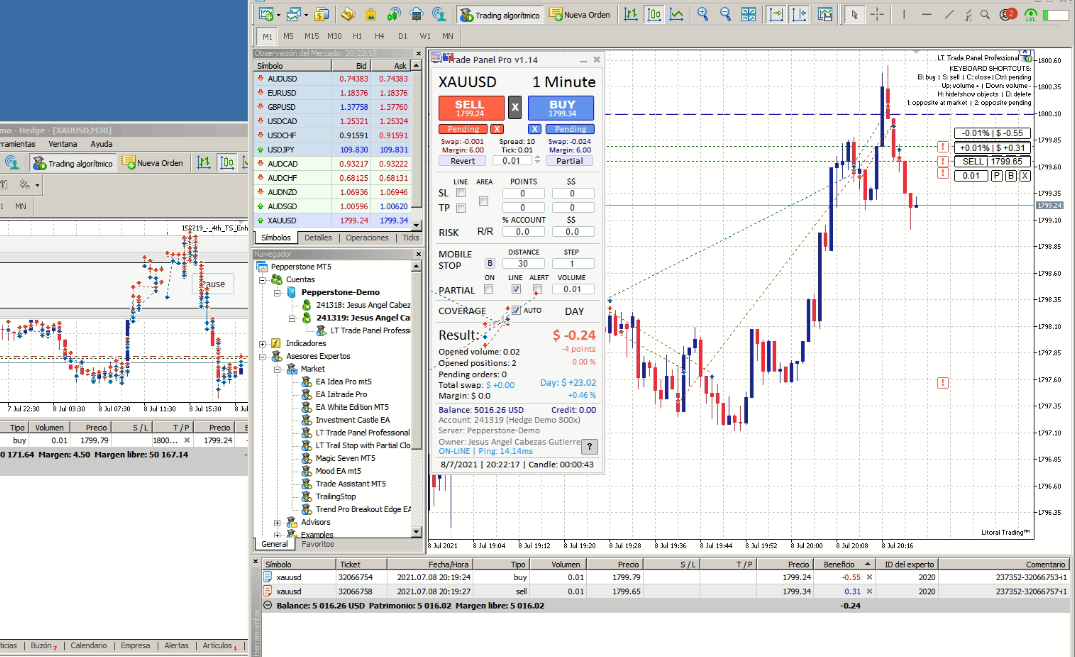
Task: Click the Nueva Orden toolbar button
Action: tap(579, 15)
